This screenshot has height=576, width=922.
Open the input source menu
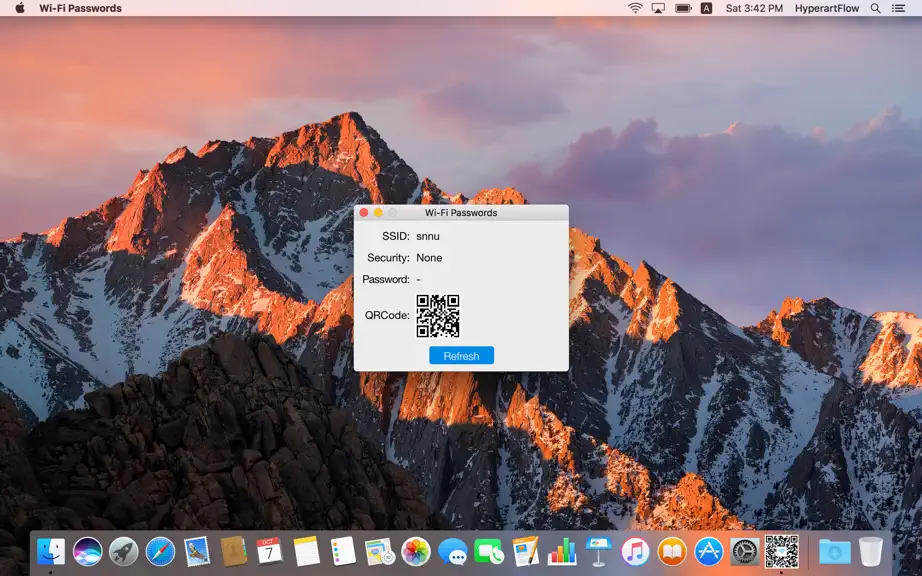(706, 8)
